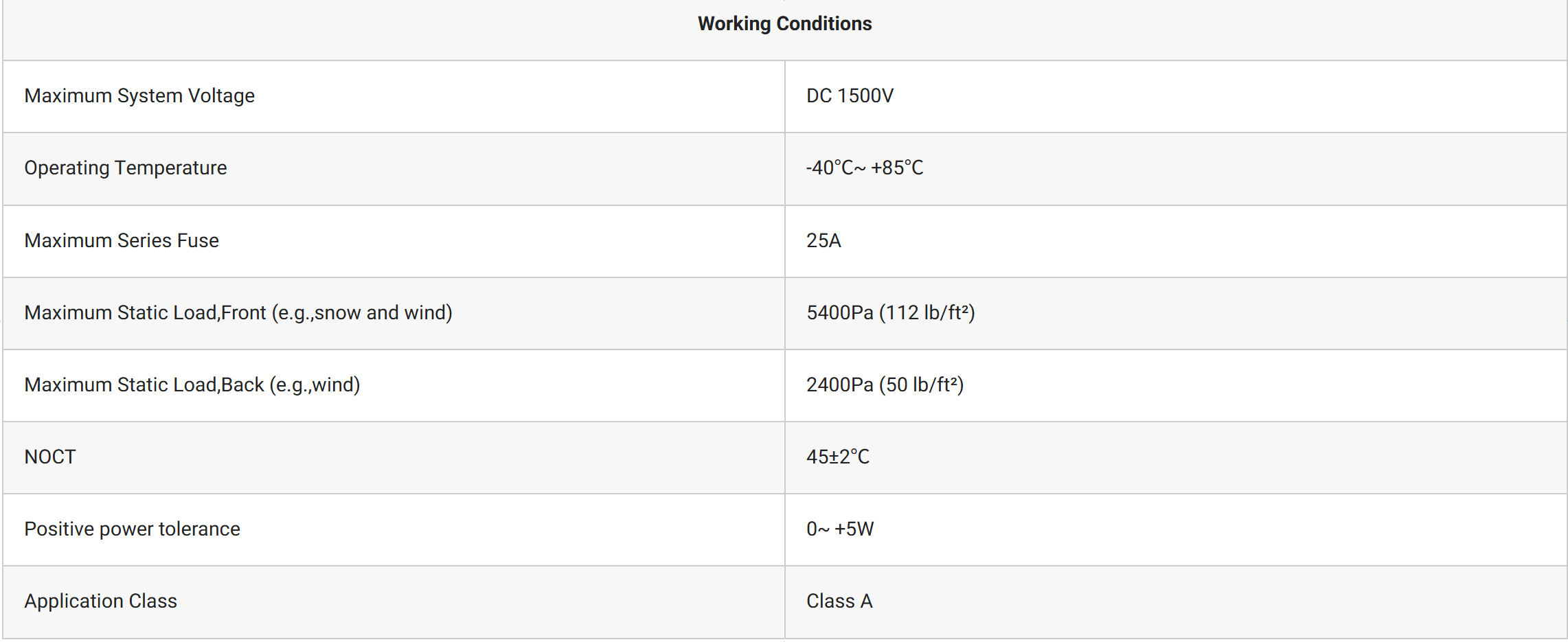This screenshot has width=1568, height=642.
Task: Select the Maximum Series Fuse label
Action: (x=122, y=240)
